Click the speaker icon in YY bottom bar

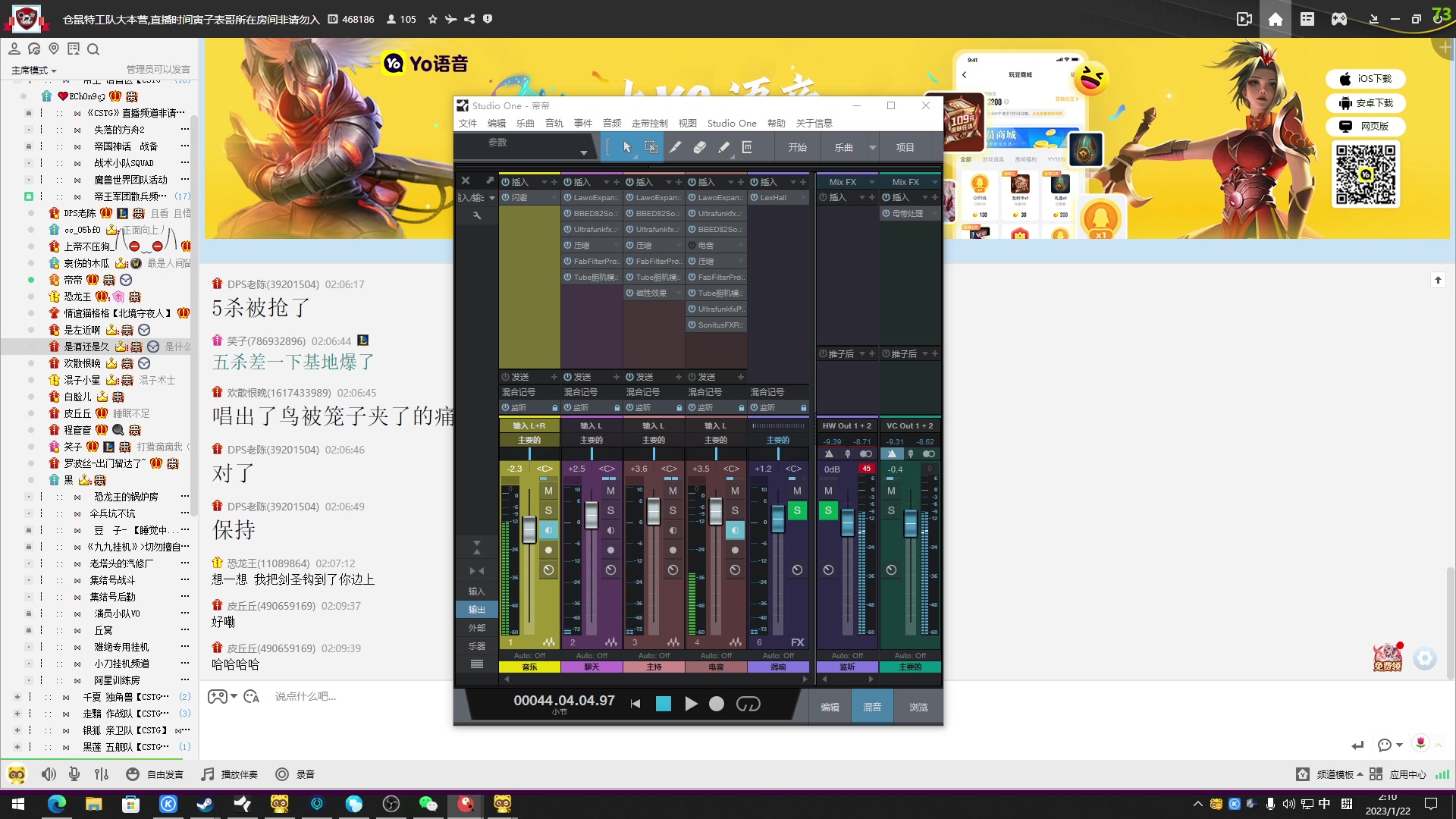click(49, 774)
